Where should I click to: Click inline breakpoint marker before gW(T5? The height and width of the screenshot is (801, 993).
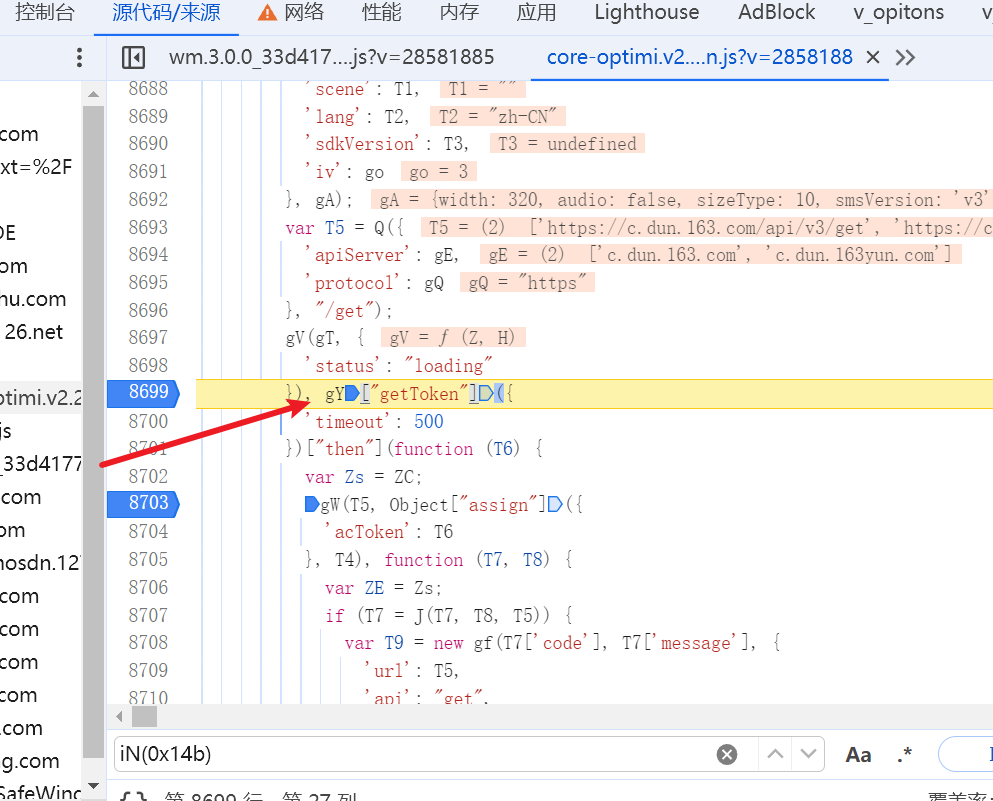click(x=312, y=505)
